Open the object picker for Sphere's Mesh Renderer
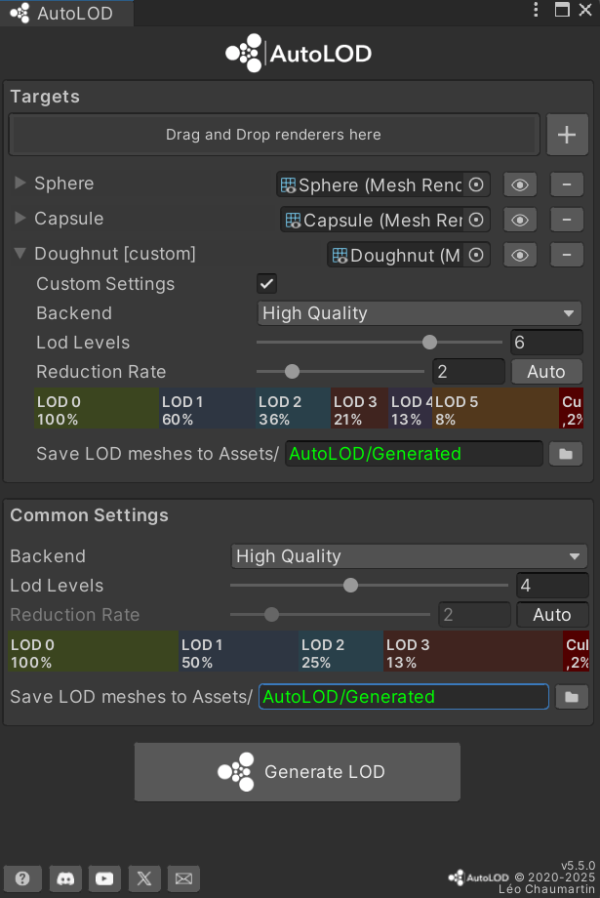Image resolution: width=600 pixels, height=898 pixels. point(475,185)
